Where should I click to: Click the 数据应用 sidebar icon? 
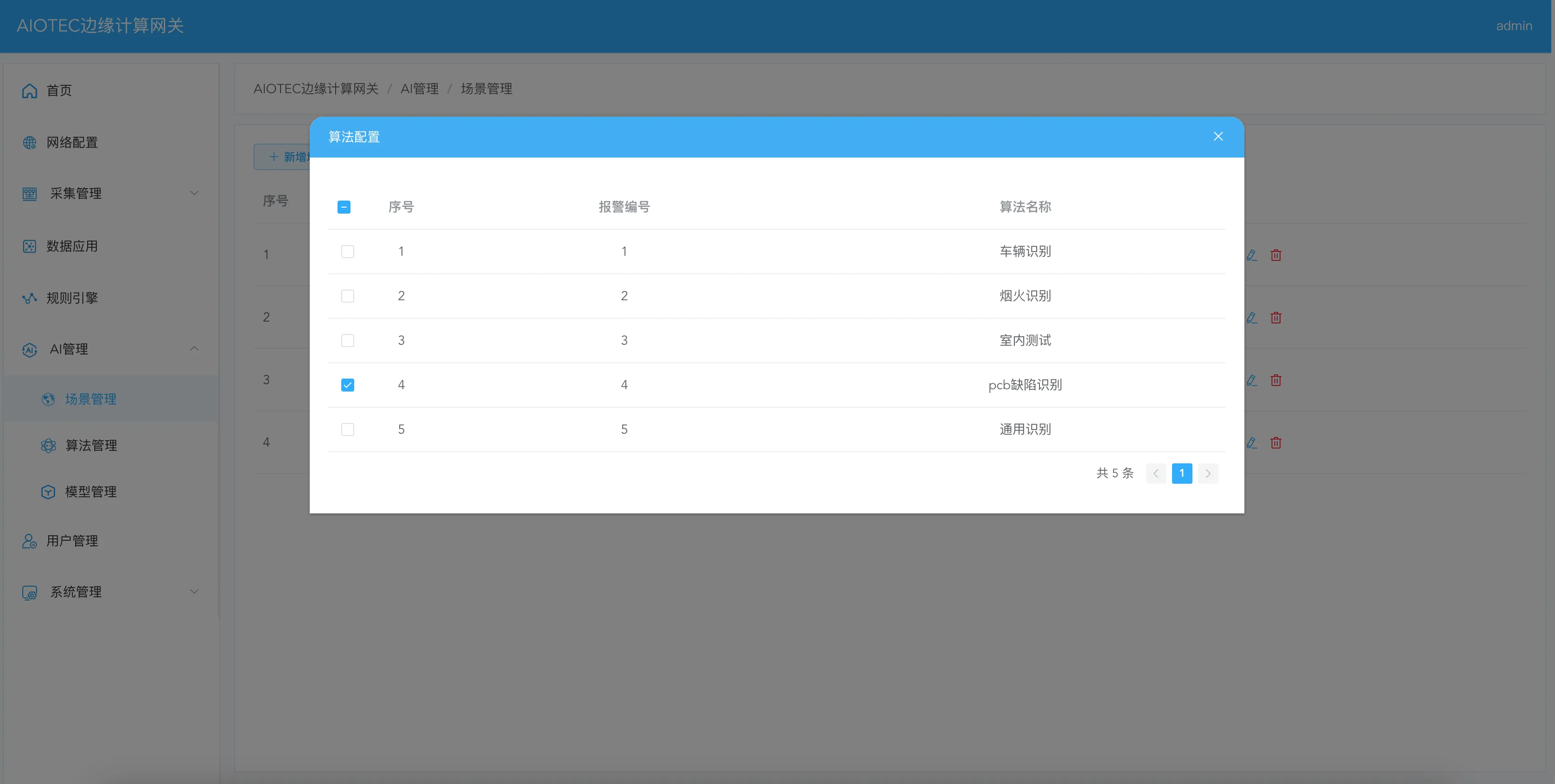(30, 246)
